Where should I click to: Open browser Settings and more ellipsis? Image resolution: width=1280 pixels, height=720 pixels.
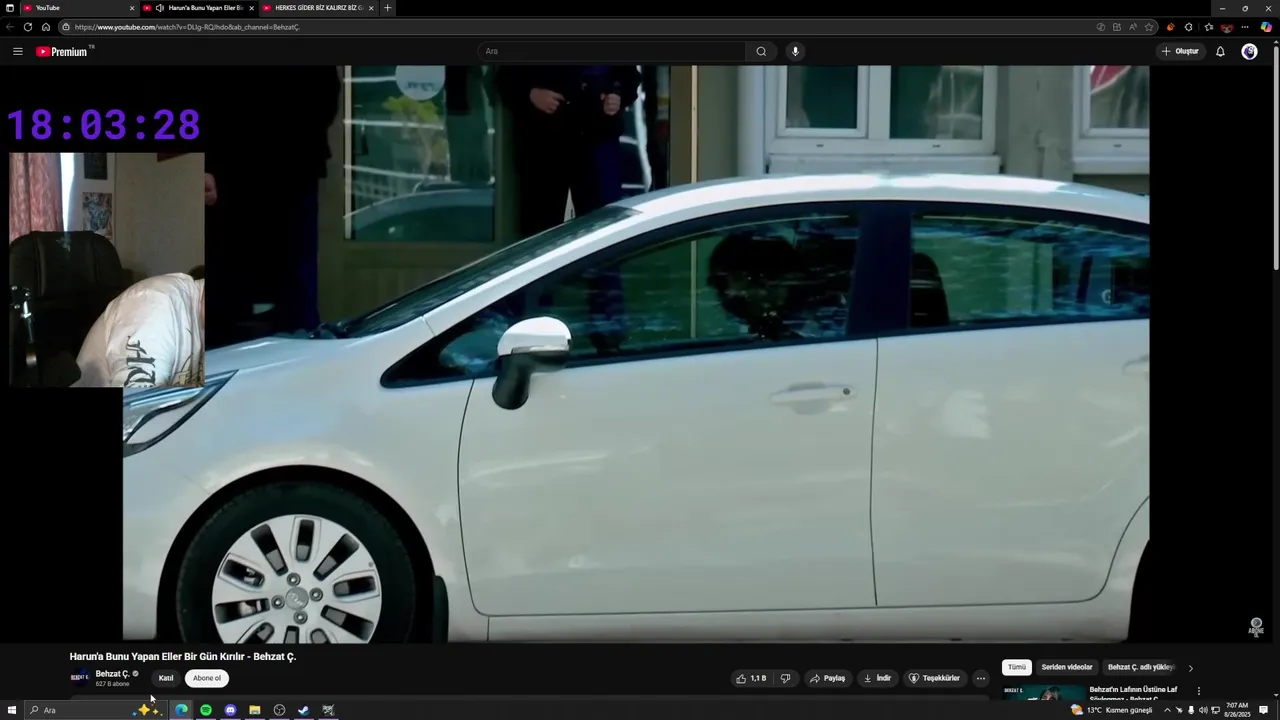pos(1245,27)
